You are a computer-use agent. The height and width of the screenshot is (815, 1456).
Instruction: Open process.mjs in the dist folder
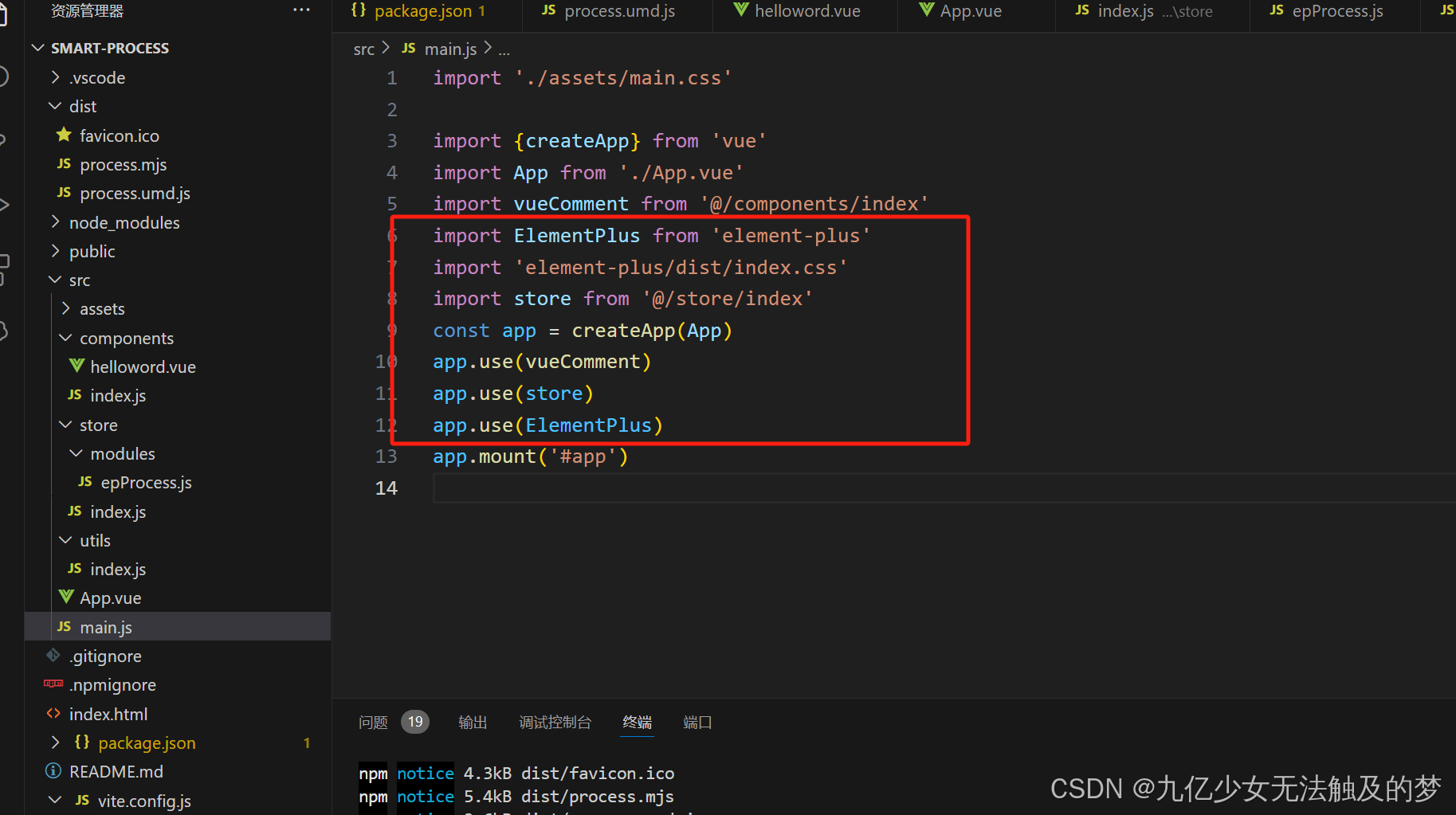coord(123,164)
